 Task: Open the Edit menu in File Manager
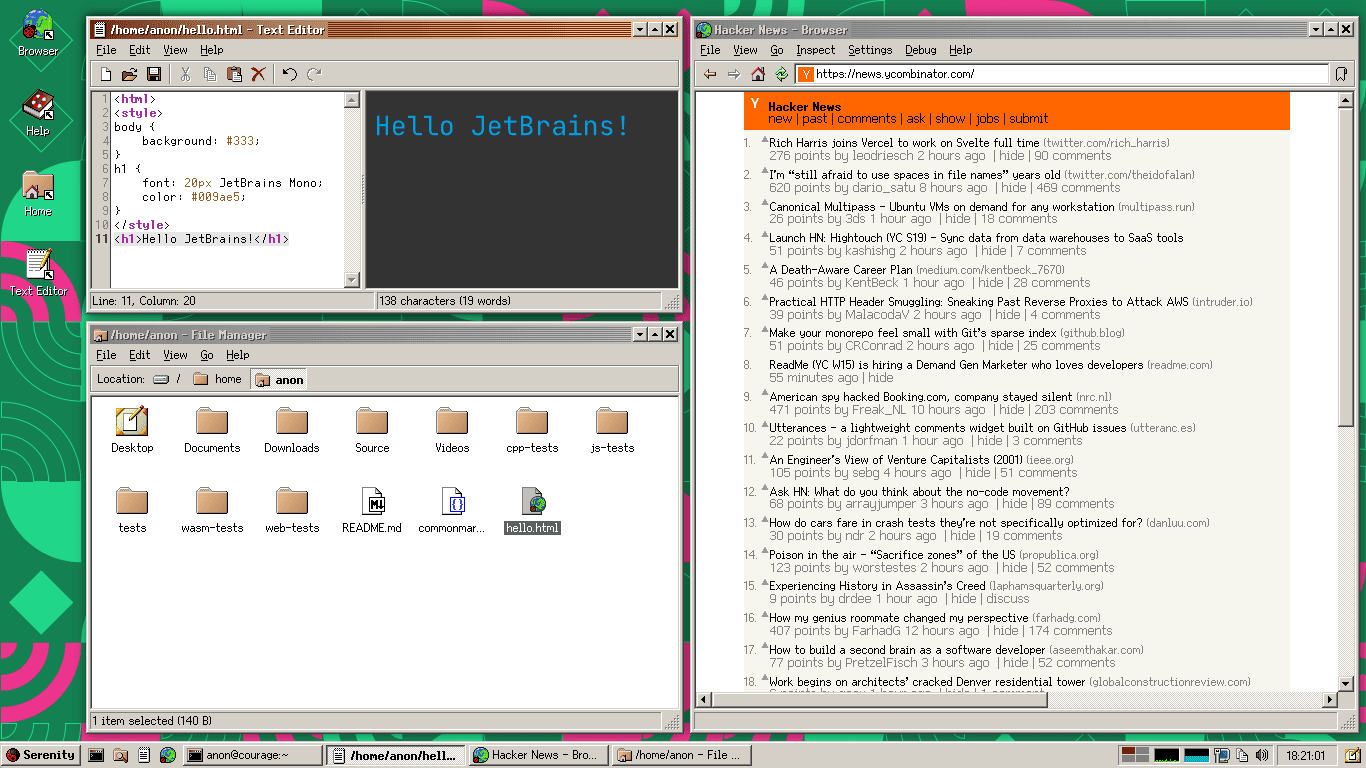point(140,355)
